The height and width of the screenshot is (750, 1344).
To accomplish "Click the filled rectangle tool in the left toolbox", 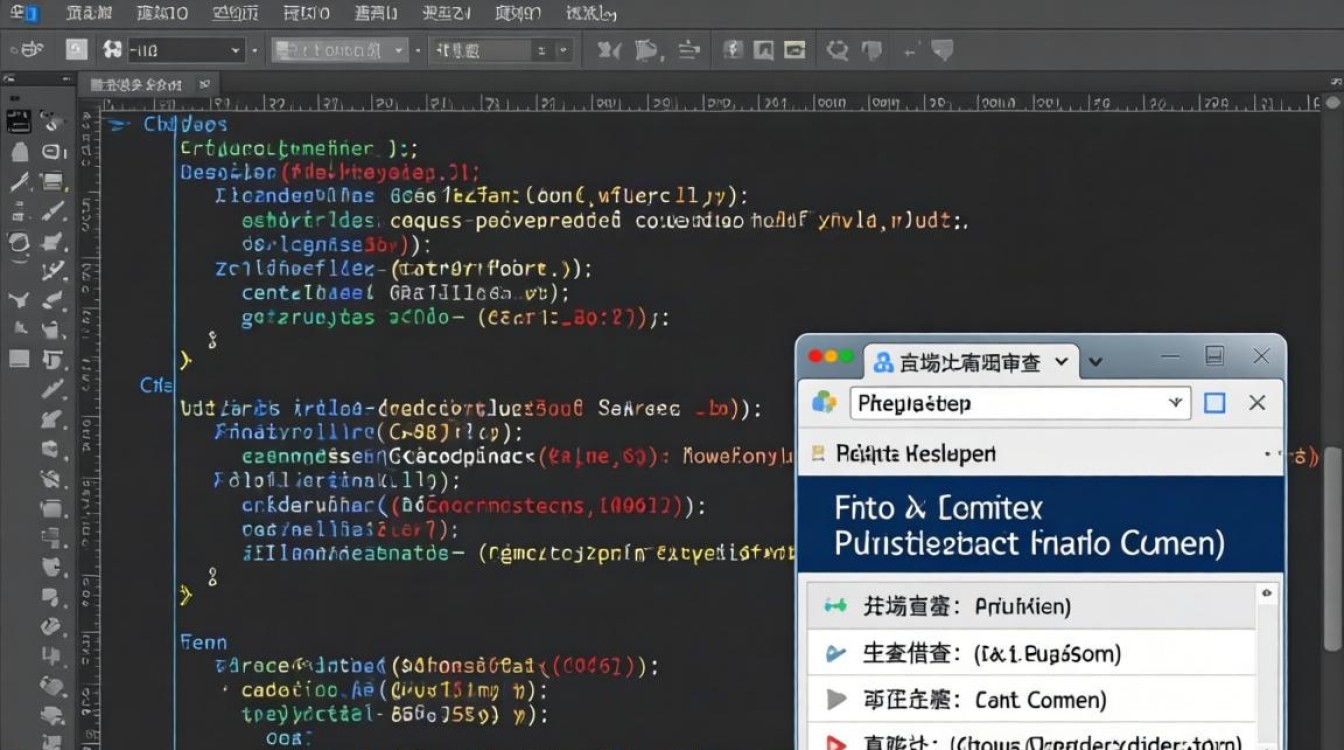I will (x=19, y=358).
